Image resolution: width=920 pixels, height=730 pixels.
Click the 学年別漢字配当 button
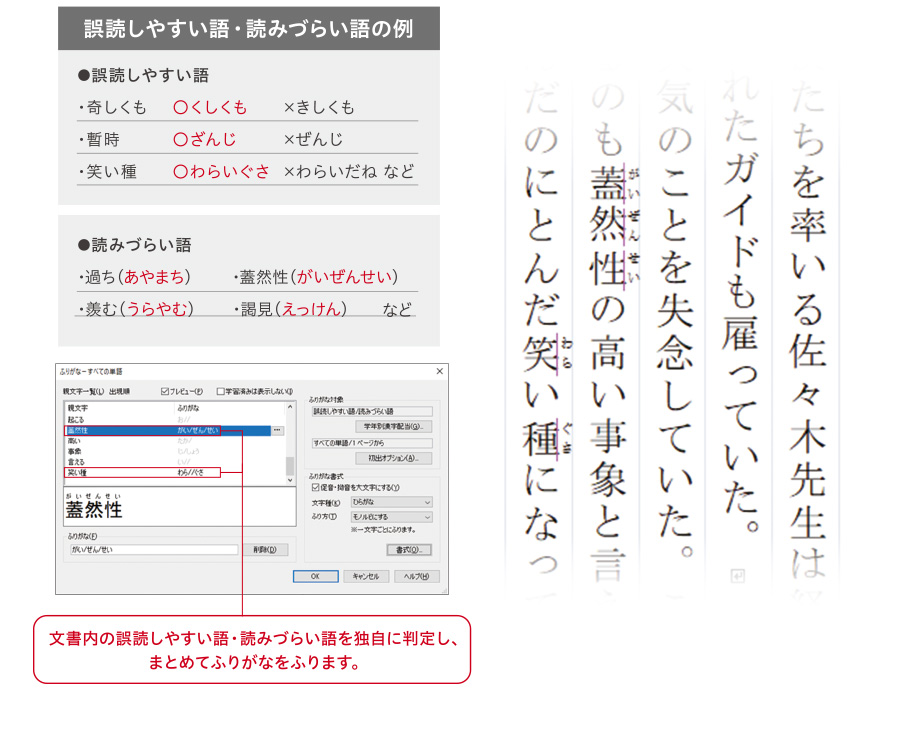394,427
